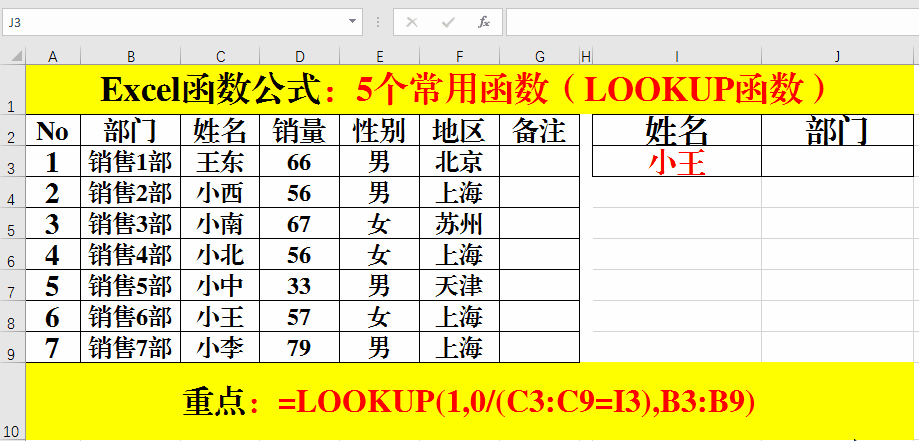The height and width of the screenshot is (441, 919).
Task: Click the 部门 header in column B
Action: 130,130
